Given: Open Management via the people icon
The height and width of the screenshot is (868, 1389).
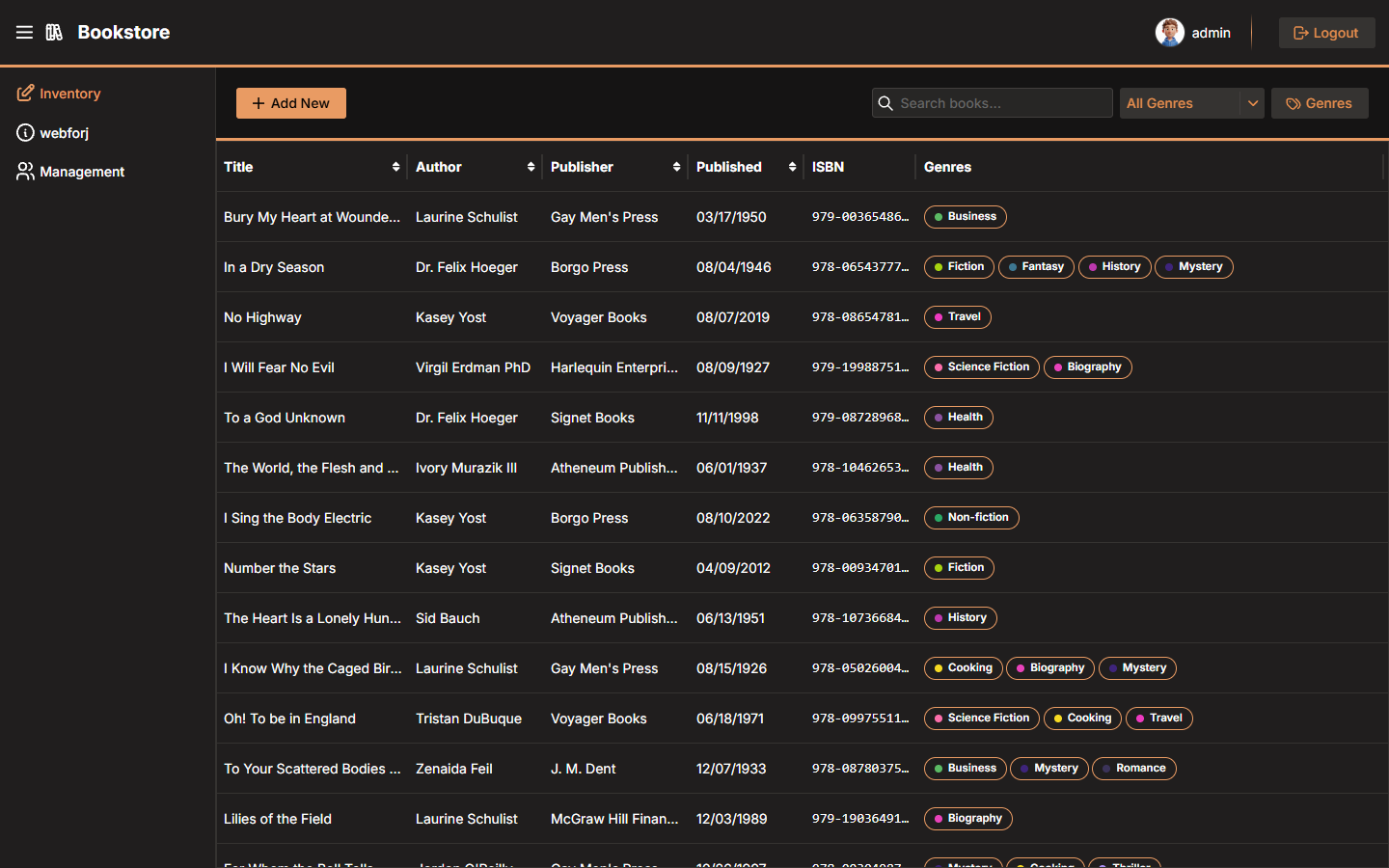Looking at the screenshot, I should pos(25,171).
